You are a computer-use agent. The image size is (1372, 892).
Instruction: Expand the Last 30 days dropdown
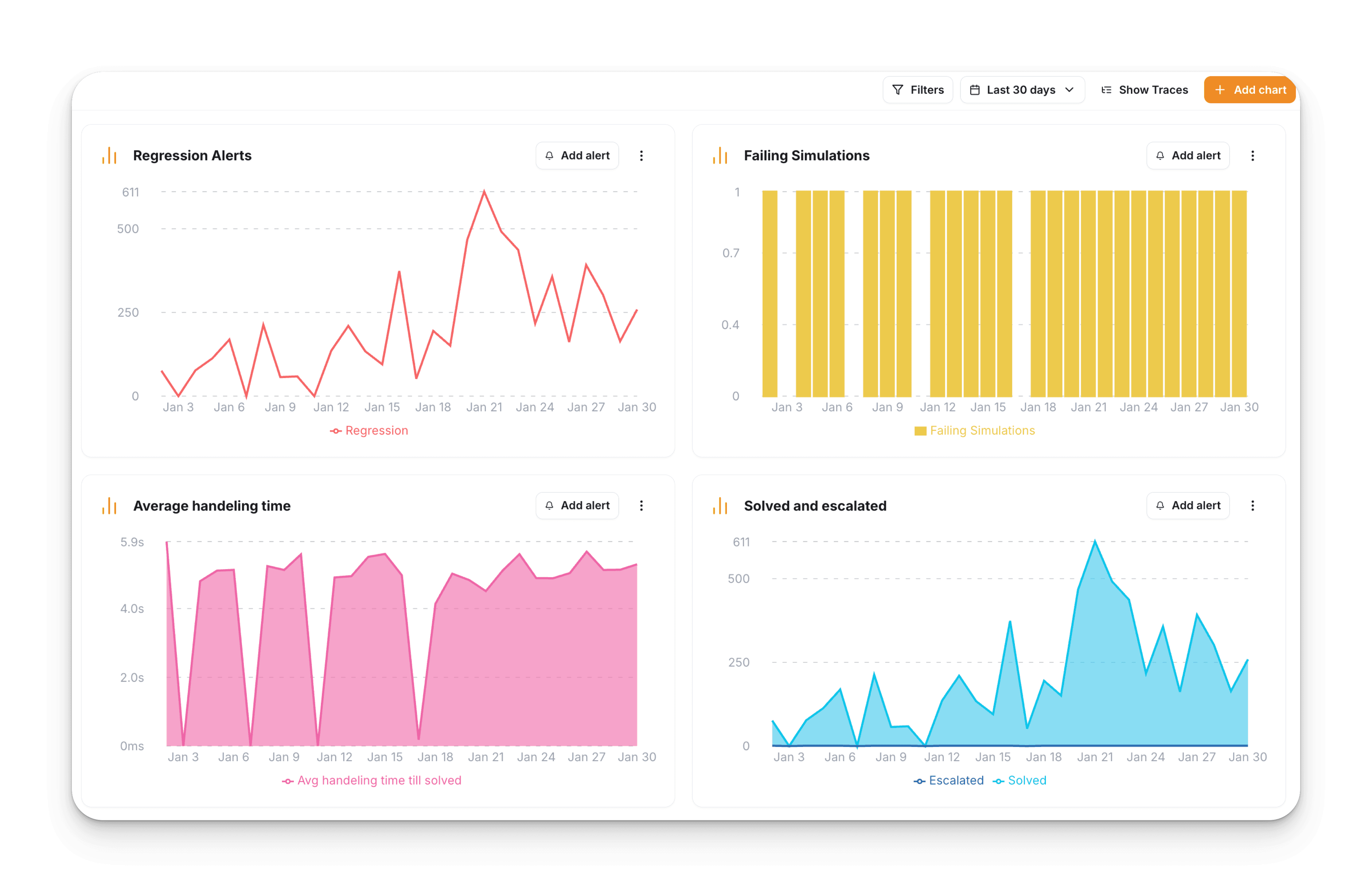tap(1022, 90)
